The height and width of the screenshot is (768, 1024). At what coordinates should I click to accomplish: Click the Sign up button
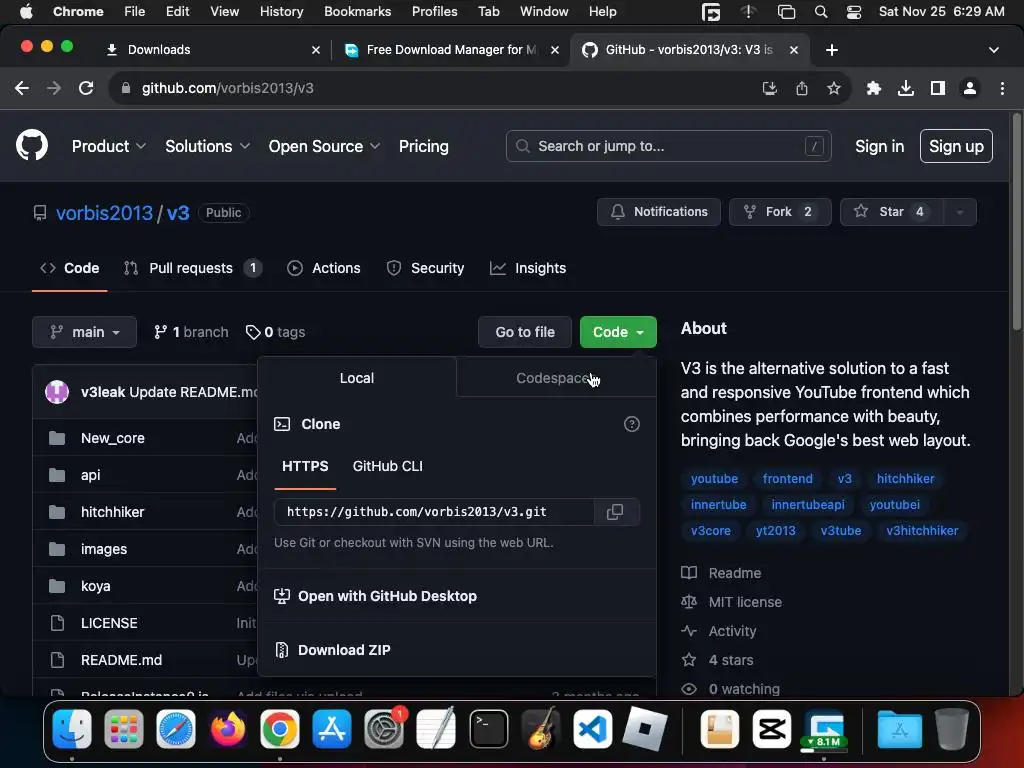(x=956, y=146)
